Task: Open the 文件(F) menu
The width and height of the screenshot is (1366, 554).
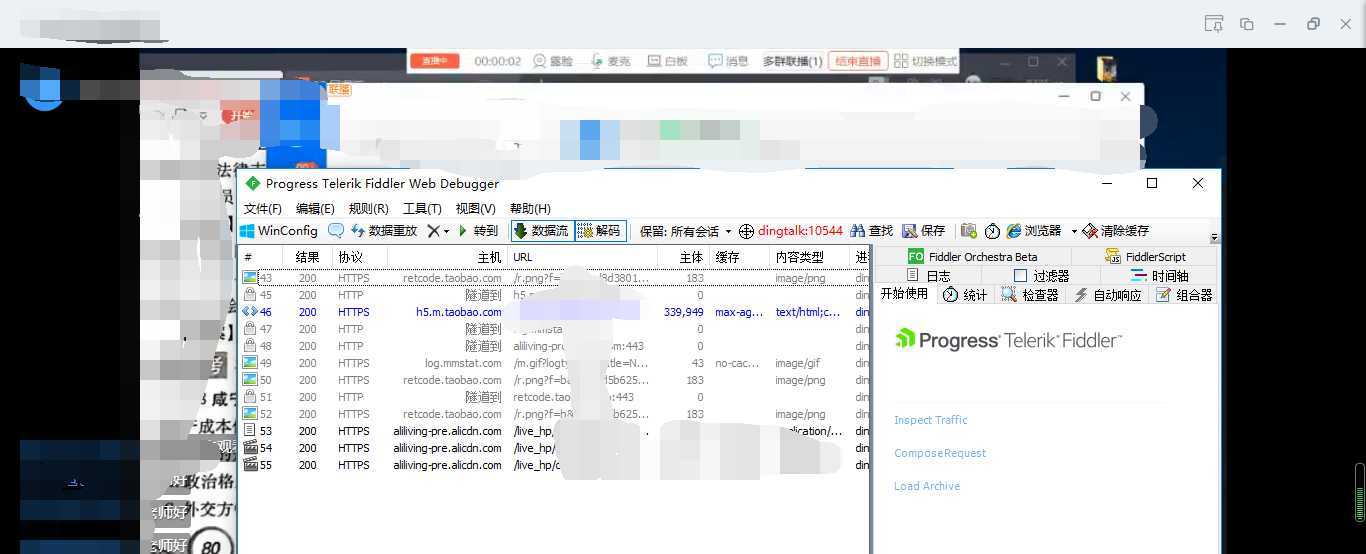Action: click(263, 208)
